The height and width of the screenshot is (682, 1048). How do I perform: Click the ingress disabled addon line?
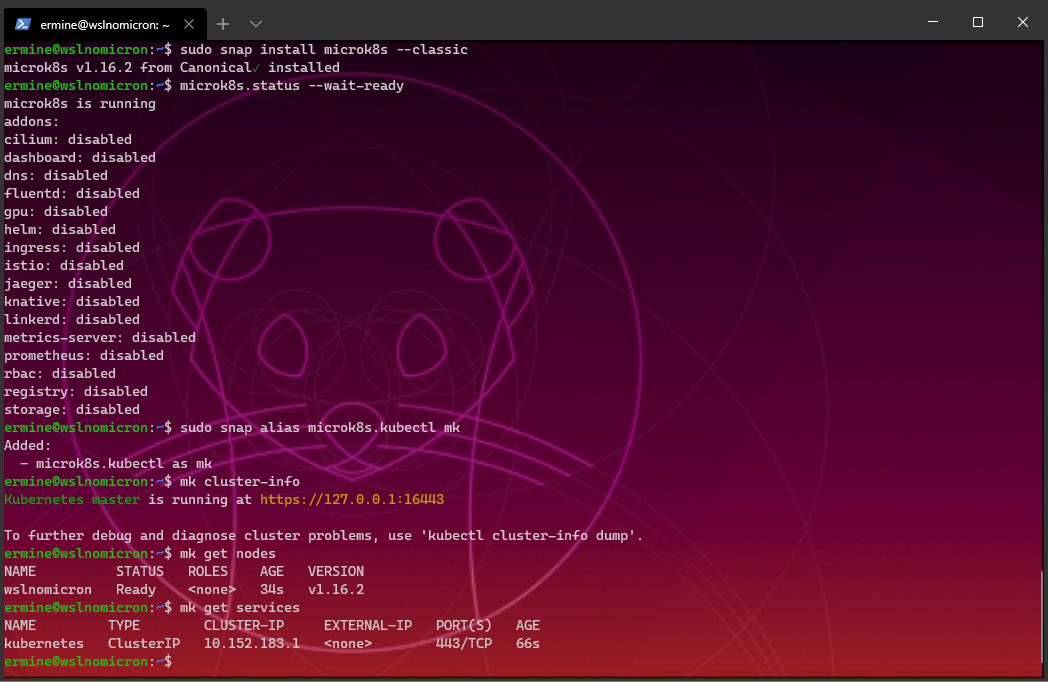72,247
